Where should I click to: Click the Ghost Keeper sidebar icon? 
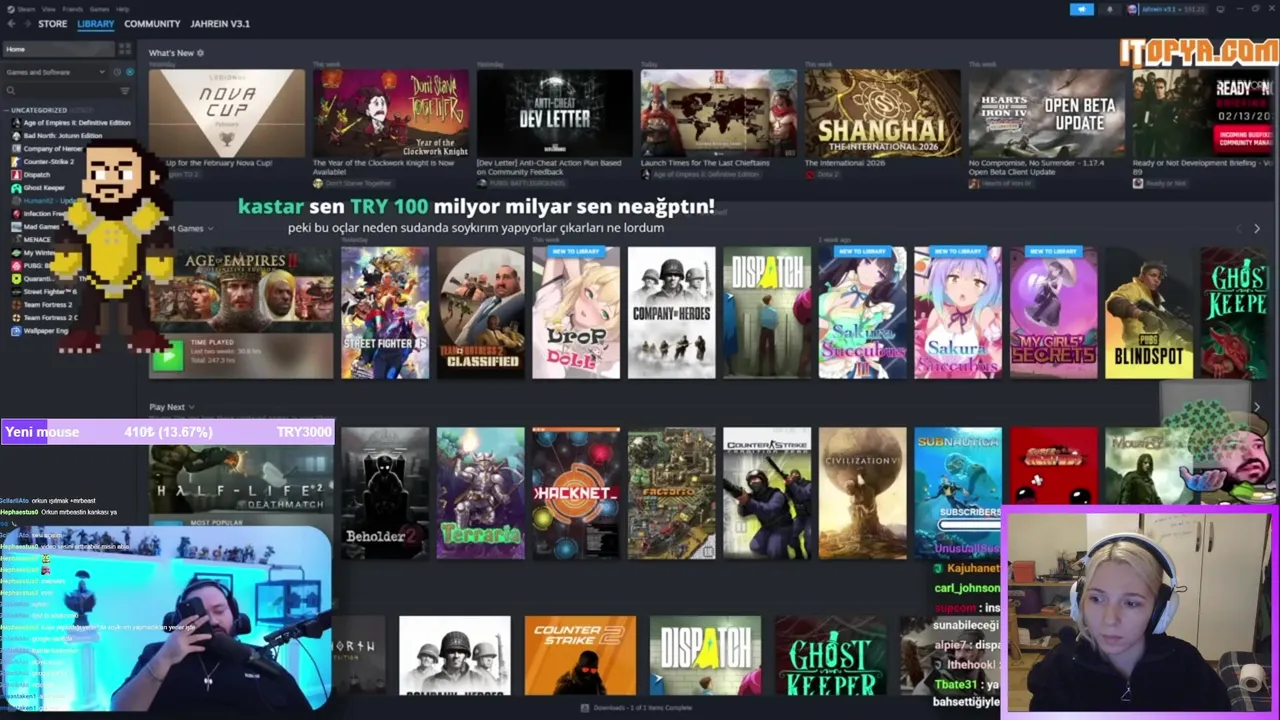[x=16, y=188]
